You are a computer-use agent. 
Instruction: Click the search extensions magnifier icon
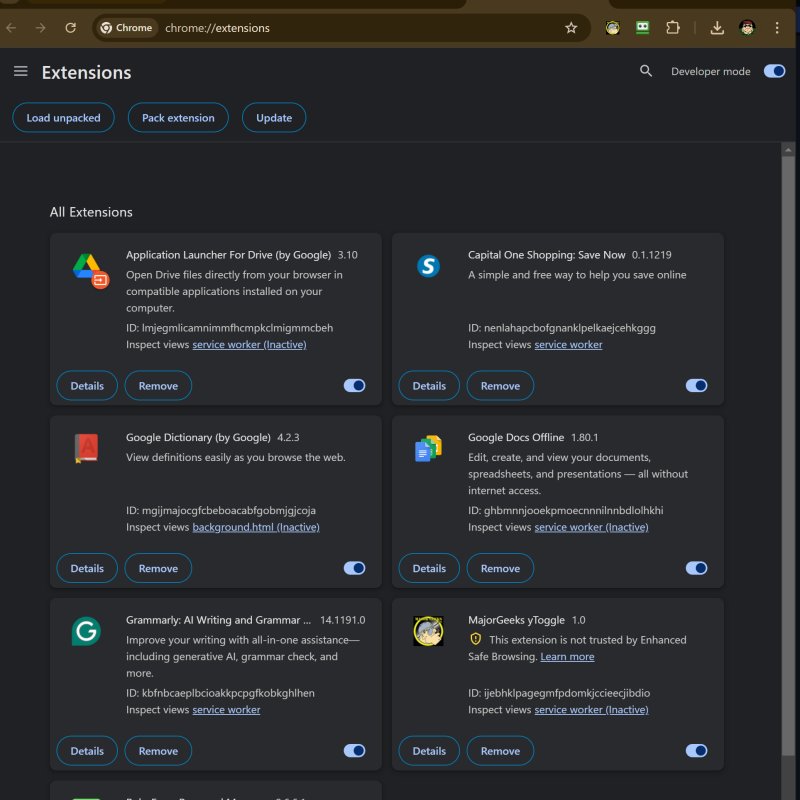click(x=646, y=71)
